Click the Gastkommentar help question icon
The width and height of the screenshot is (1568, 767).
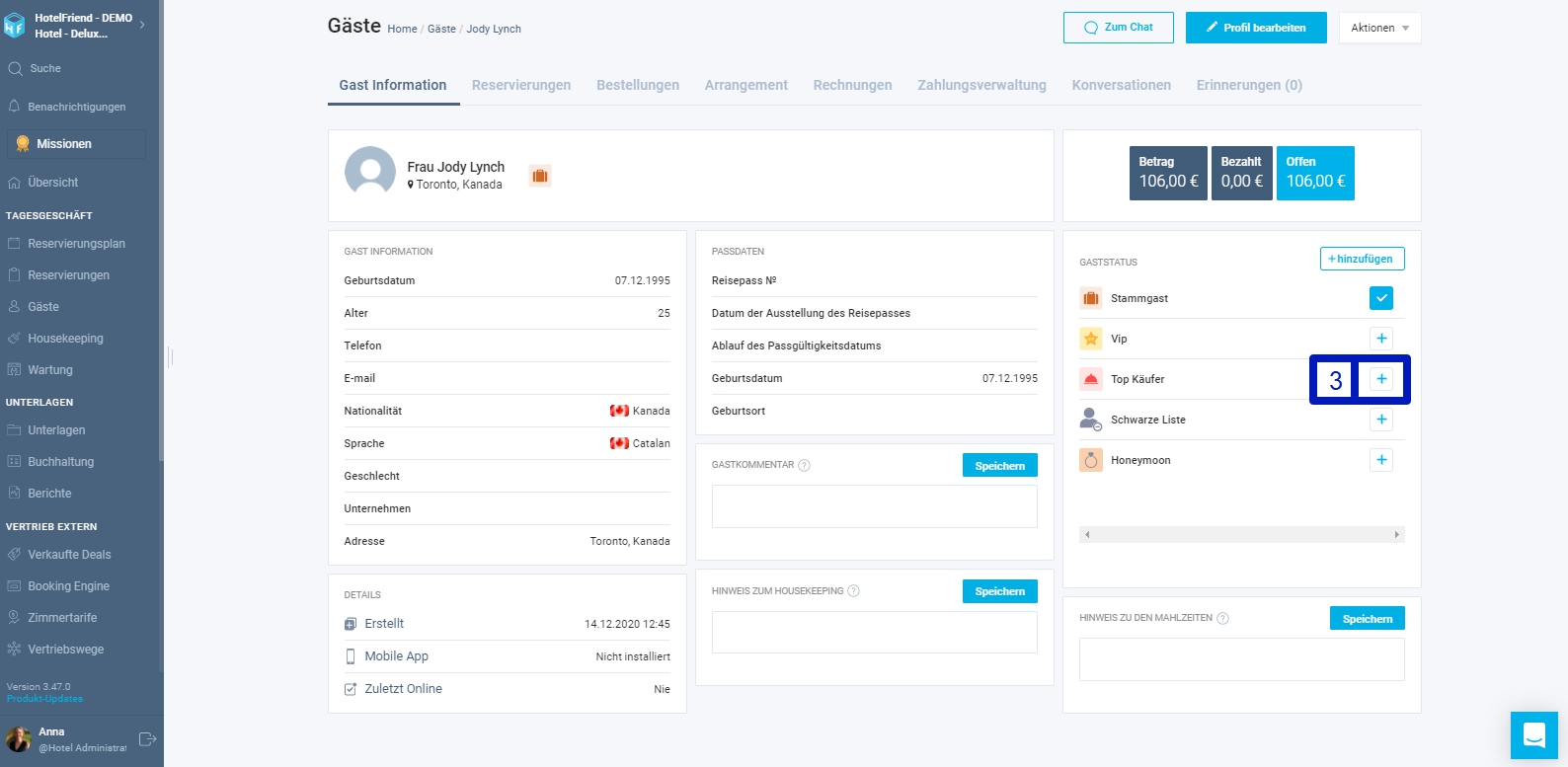pos(804,465)
